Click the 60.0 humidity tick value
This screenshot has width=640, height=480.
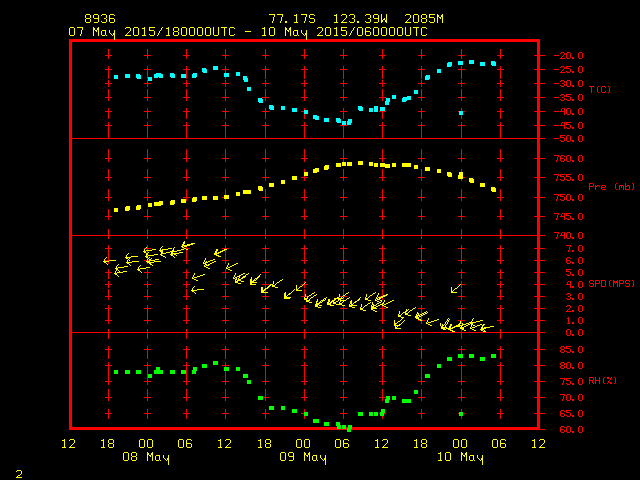pos(571,429)
